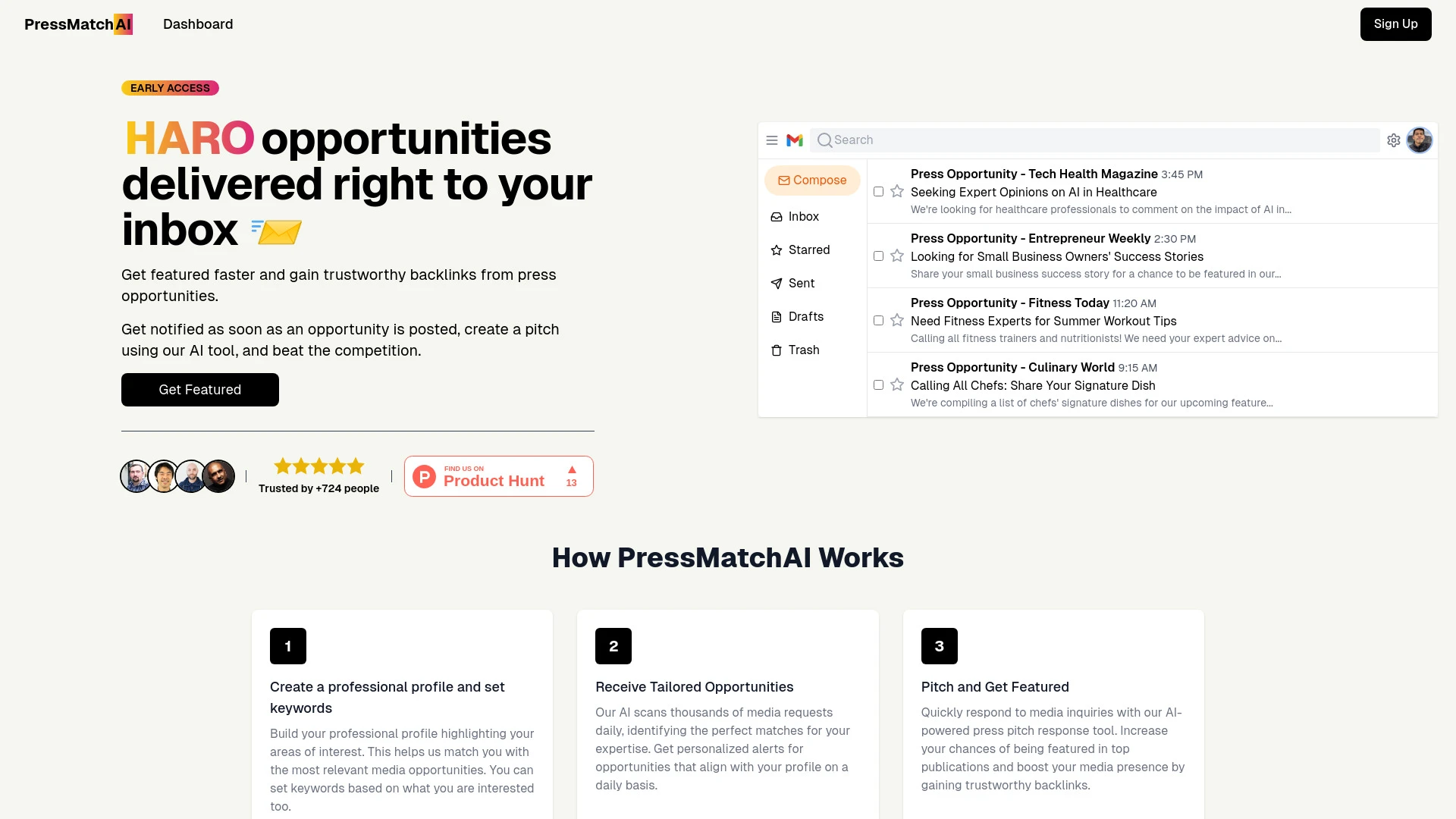The height and width of the screenshot is (819, 1456).
Task: Toggle star on Entrepreneur Weekly email
Action: (897, 255)
